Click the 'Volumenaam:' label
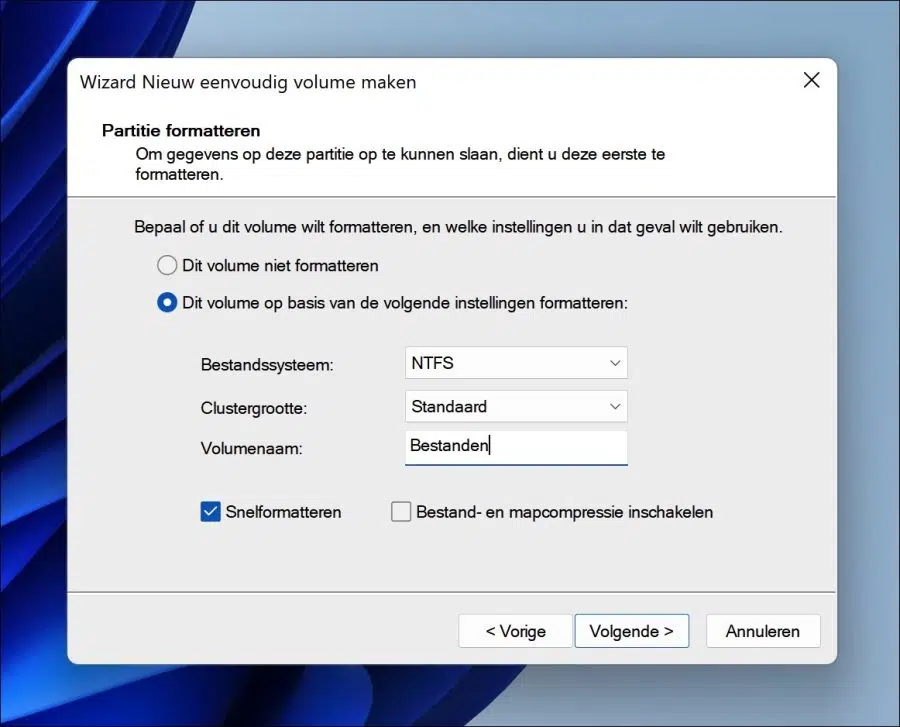 click(x=251, y=449)
